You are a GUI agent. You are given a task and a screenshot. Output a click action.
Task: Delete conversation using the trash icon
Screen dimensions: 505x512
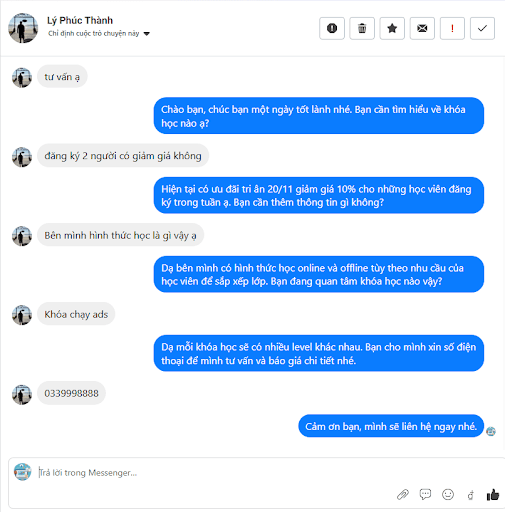tap(362, 28)
